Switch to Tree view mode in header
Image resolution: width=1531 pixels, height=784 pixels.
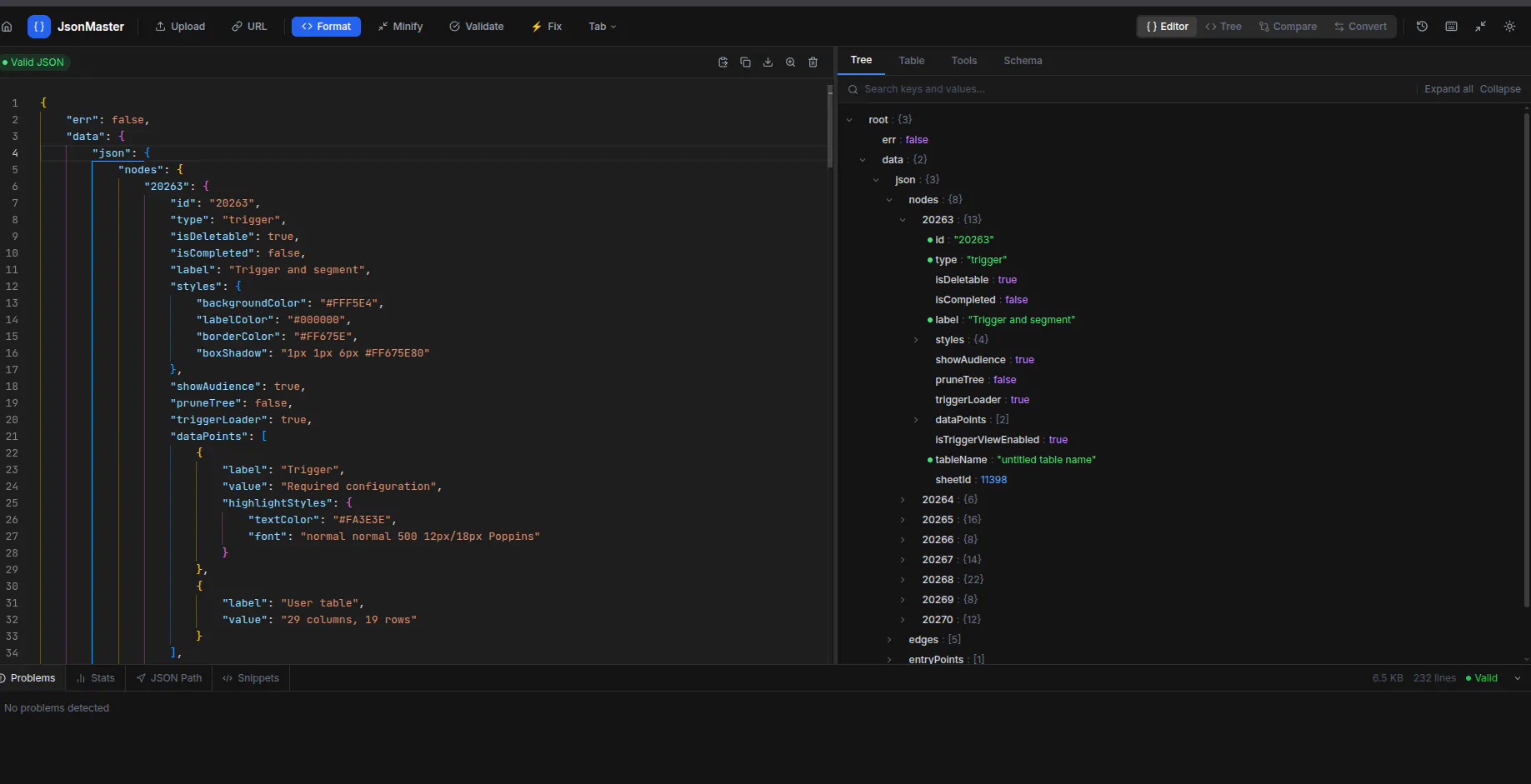point(1223,27)
